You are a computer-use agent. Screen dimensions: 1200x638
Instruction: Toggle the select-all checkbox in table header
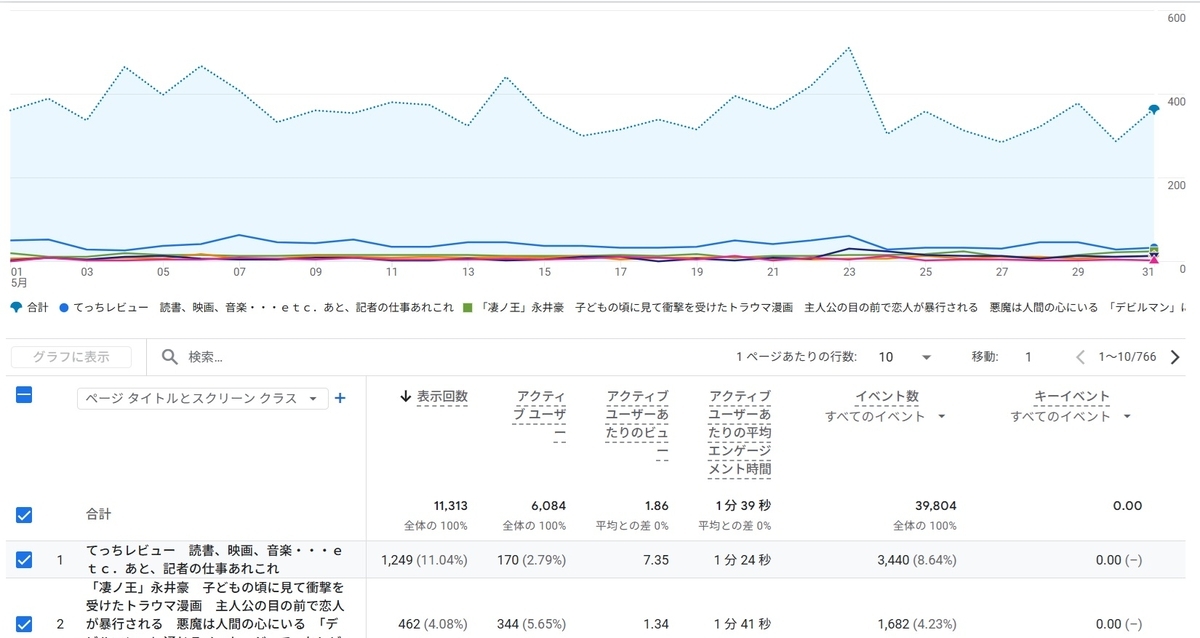[25, 395]
